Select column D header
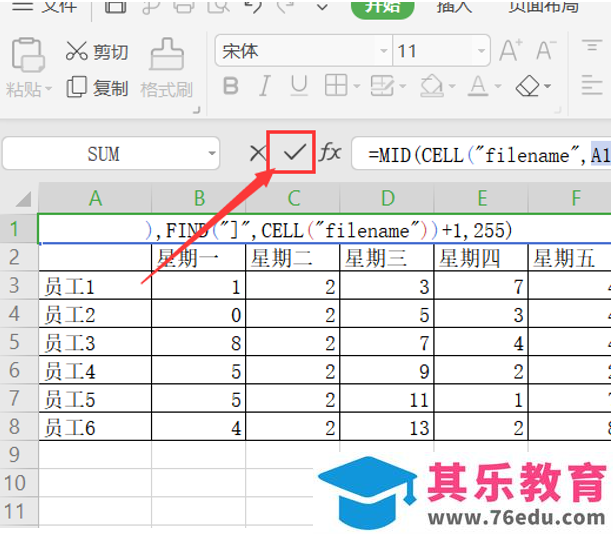 pyautogui.click(x=387, y=198)
